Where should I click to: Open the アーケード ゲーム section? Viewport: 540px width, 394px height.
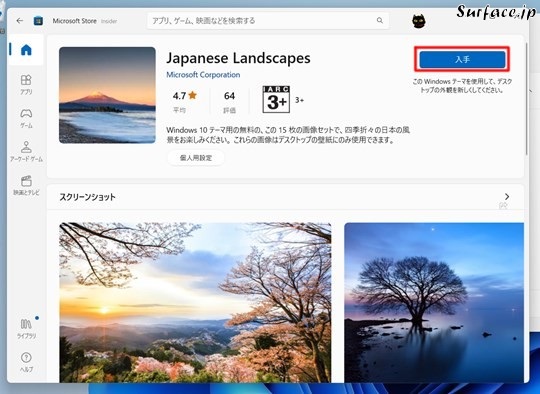coord(26,152)
